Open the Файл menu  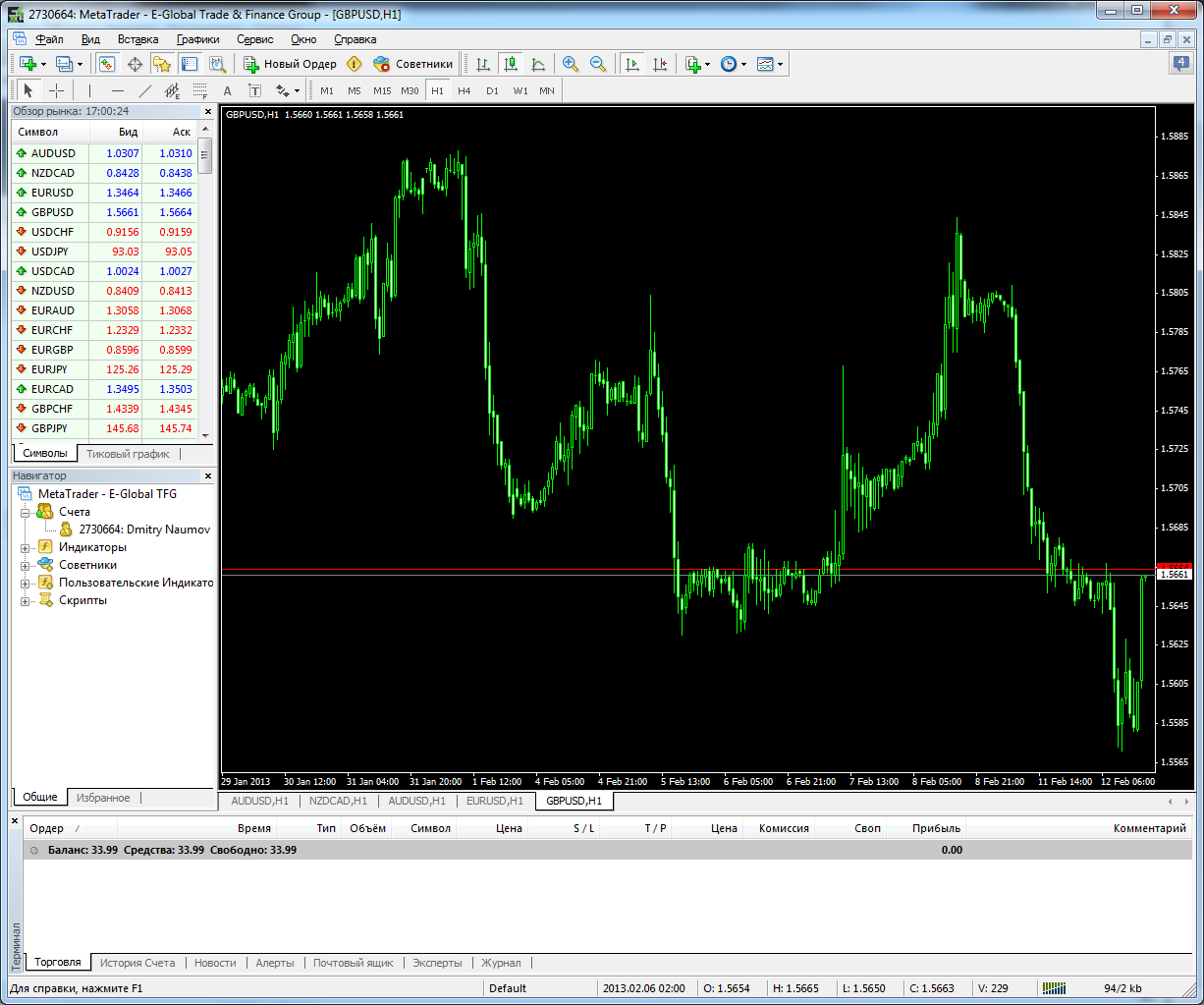click(49, 39)
